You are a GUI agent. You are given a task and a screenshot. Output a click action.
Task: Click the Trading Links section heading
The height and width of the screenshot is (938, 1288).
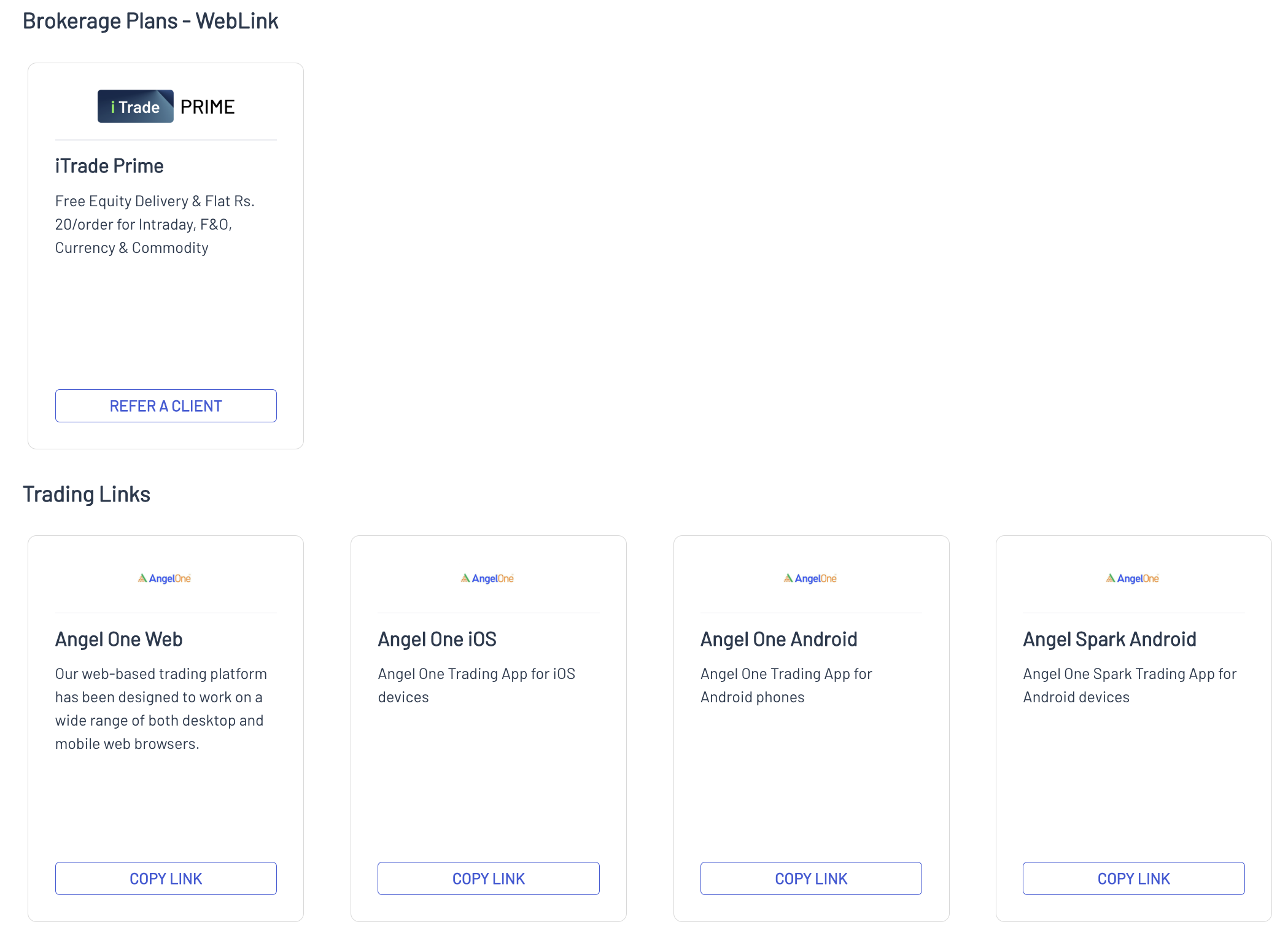tap(87, 494)
